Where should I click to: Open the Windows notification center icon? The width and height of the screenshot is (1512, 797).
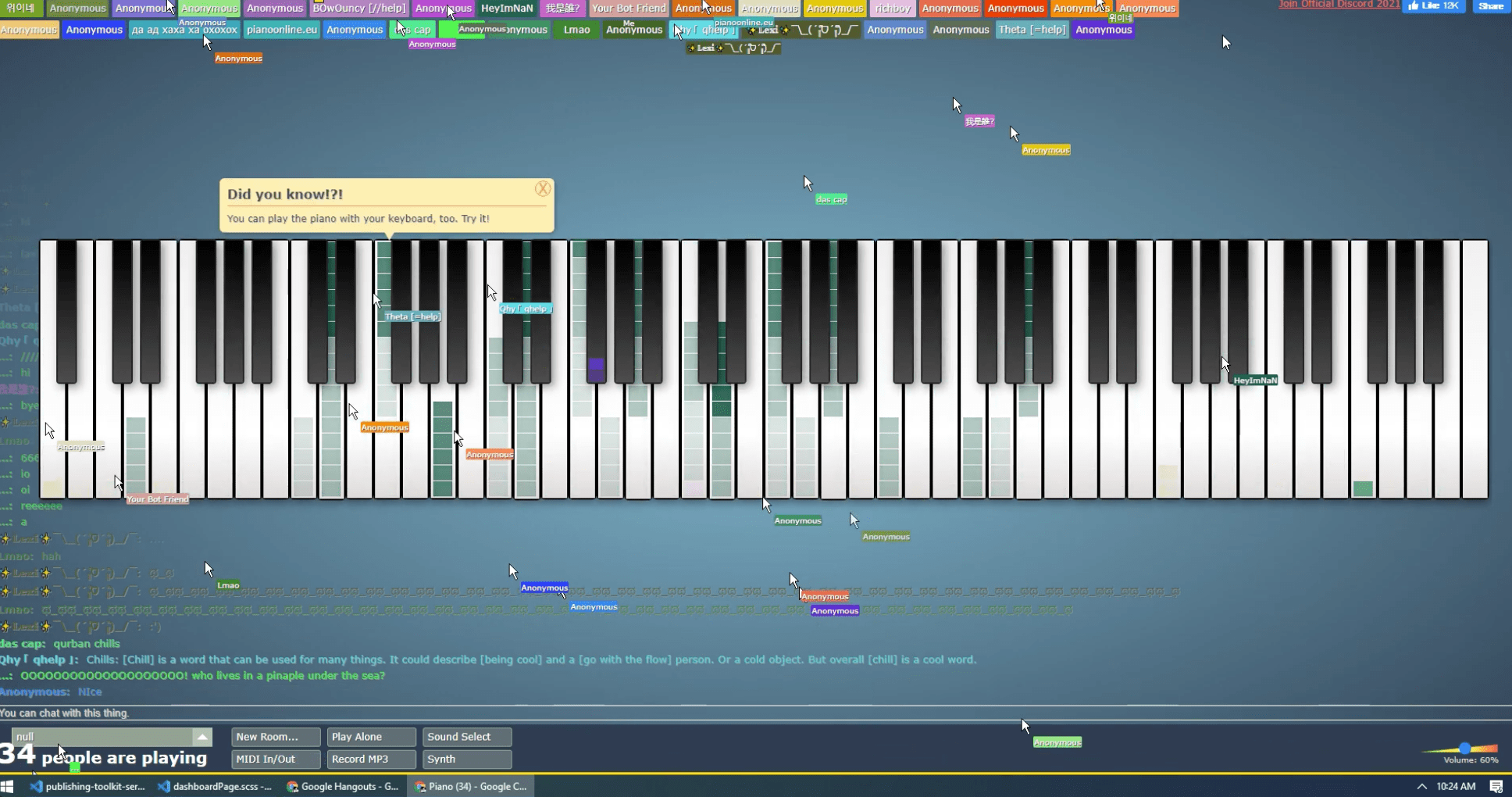[1496, 786]
